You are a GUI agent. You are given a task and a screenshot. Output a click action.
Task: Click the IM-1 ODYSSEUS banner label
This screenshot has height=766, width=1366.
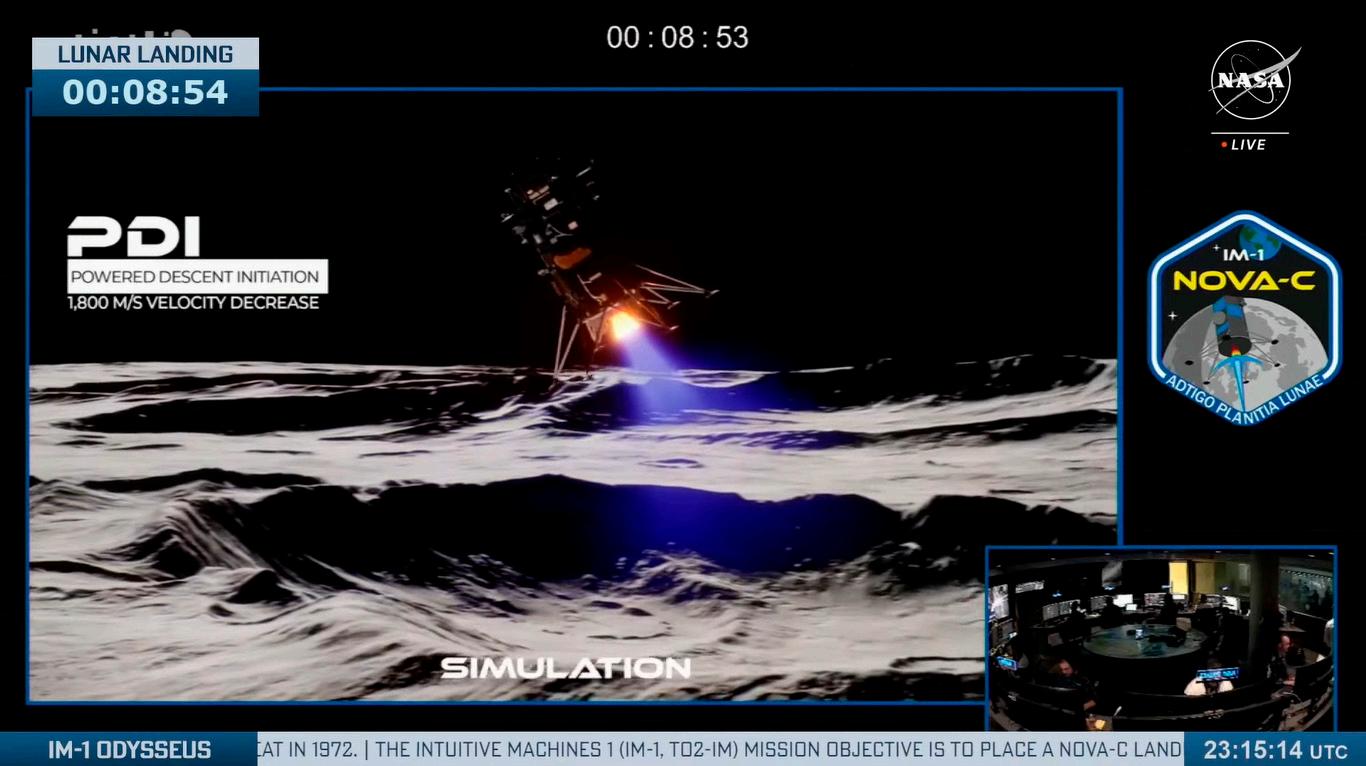[x=129, y=750]
